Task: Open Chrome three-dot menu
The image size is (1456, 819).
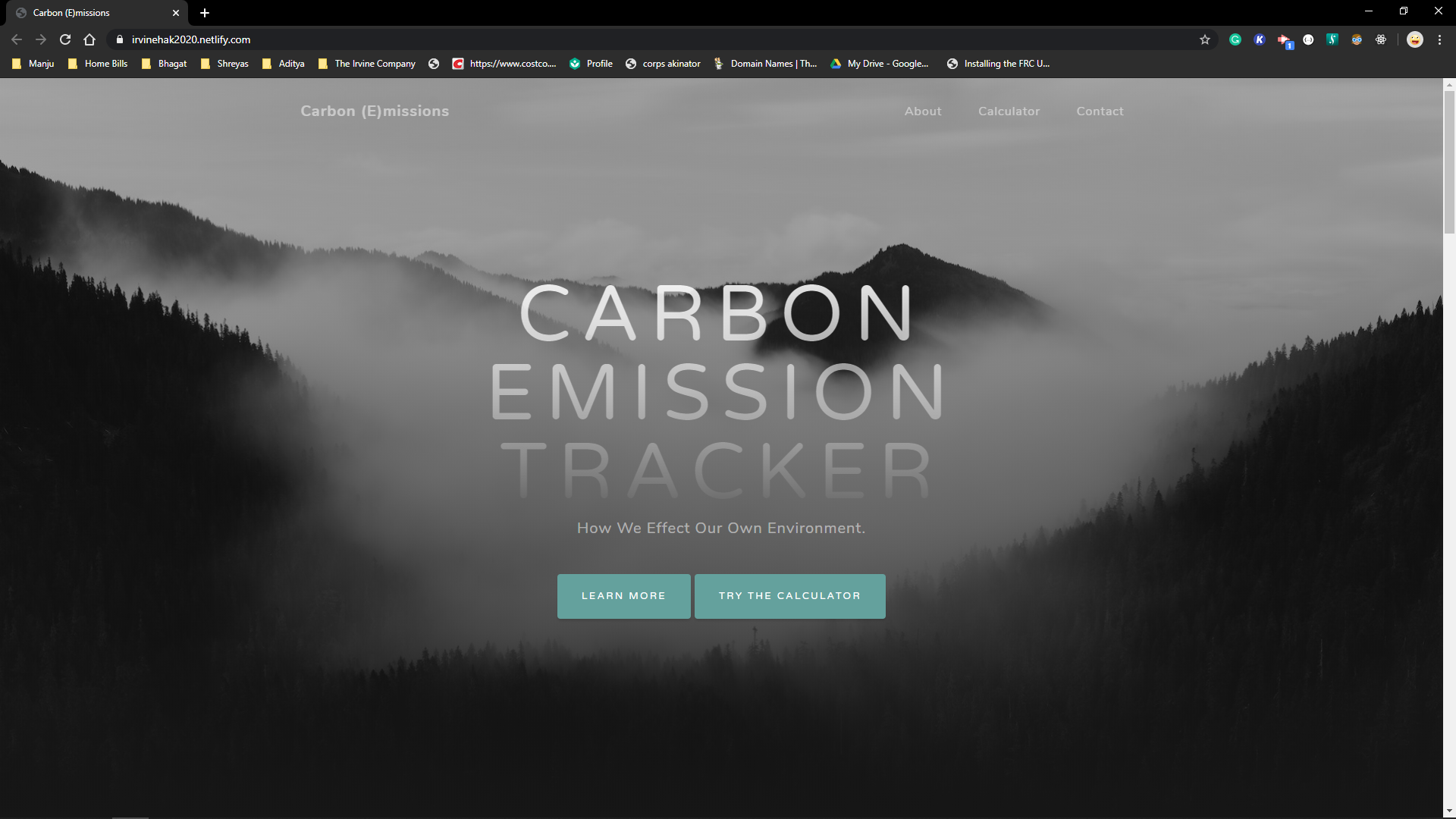Action: point(1439,39)
